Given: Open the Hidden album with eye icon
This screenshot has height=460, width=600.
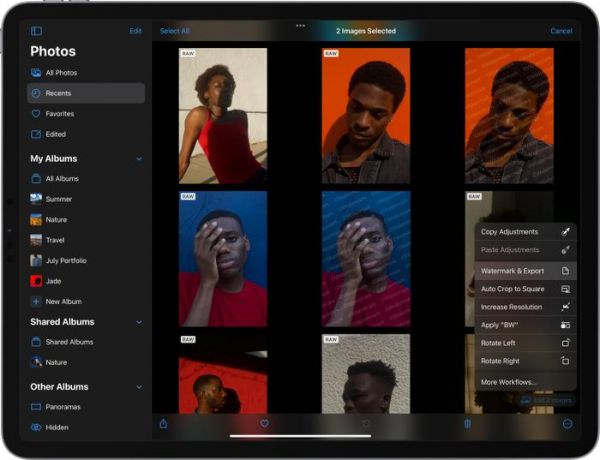Looking at the screenshot, I should 57,427.
